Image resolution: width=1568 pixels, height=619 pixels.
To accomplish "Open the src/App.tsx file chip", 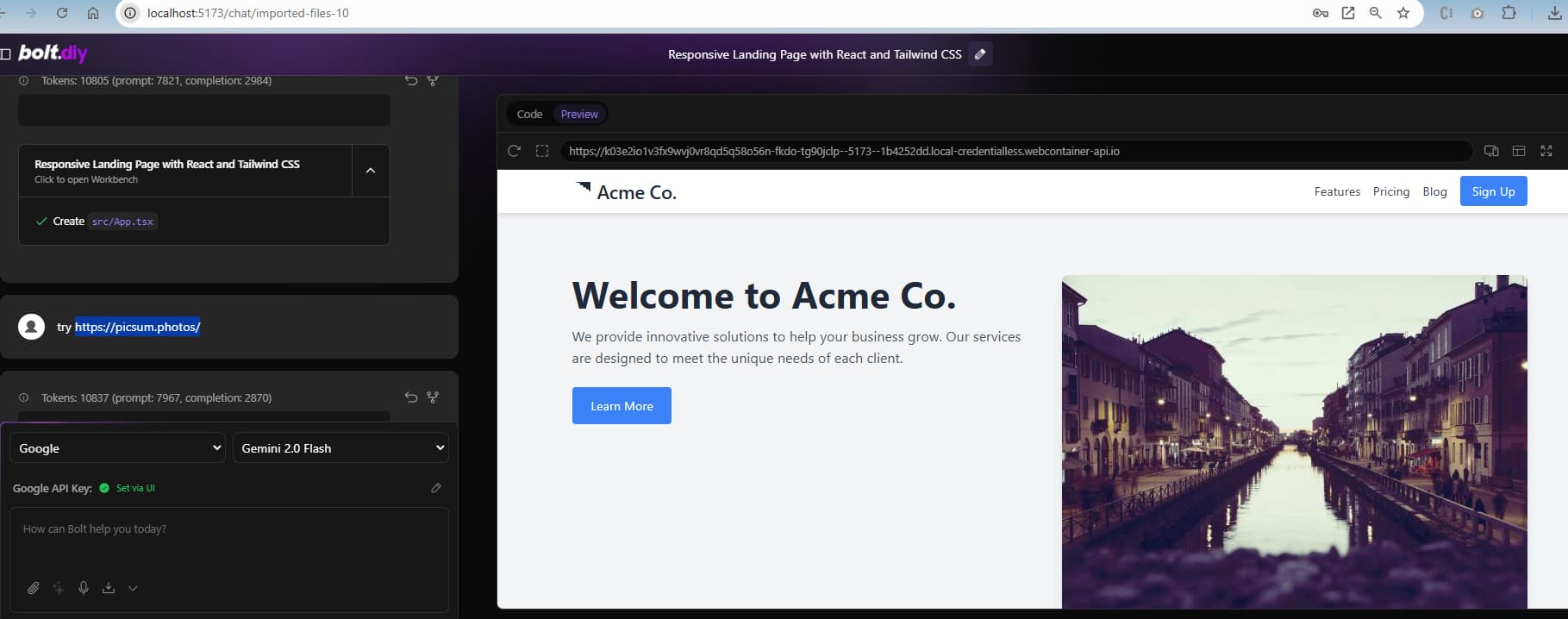I will [122, 222].
